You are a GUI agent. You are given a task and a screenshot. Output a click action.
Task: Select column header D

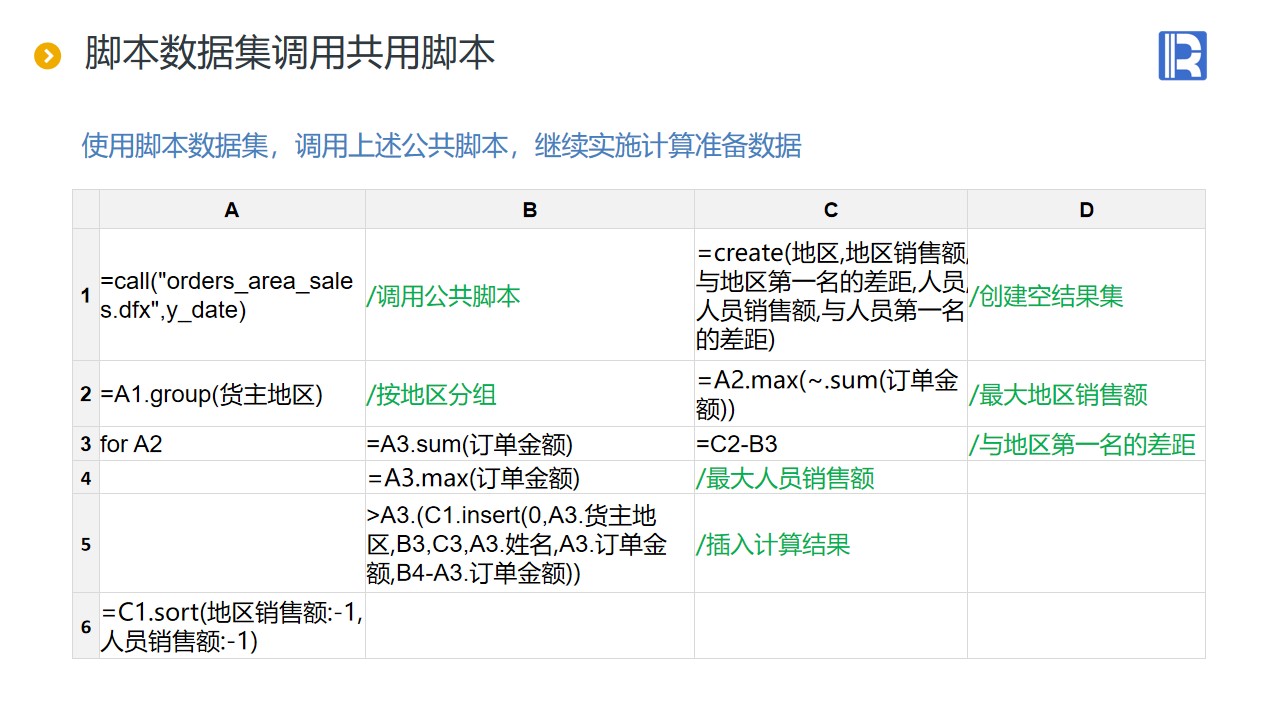1087,209
